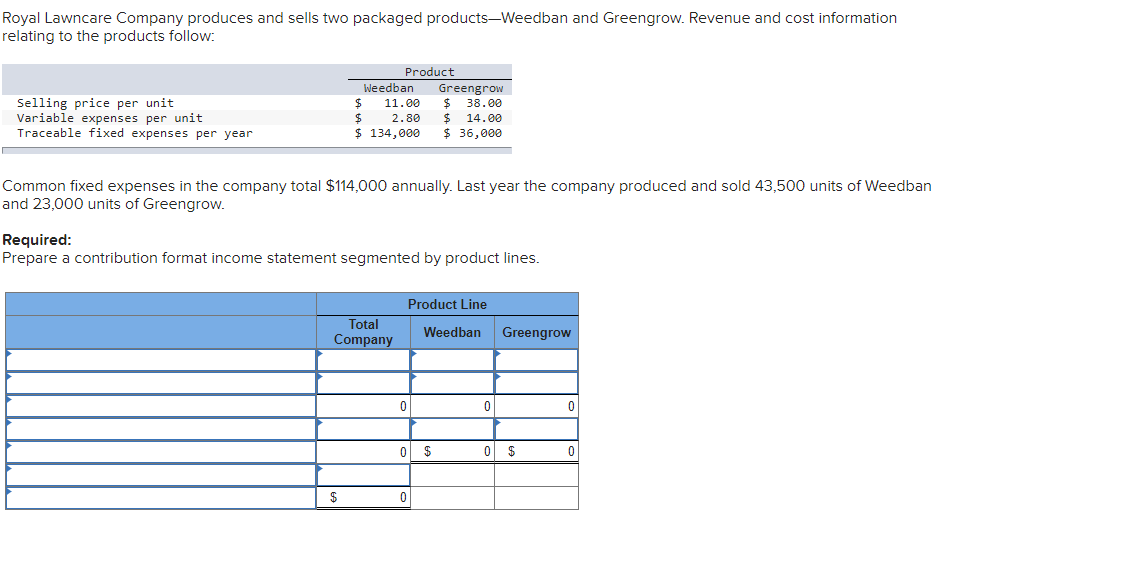Image resolution: width=1141 pixels, height=569 pixels.
Task: Click Greengrow selling price 38.00
Action: click(484, 103)
